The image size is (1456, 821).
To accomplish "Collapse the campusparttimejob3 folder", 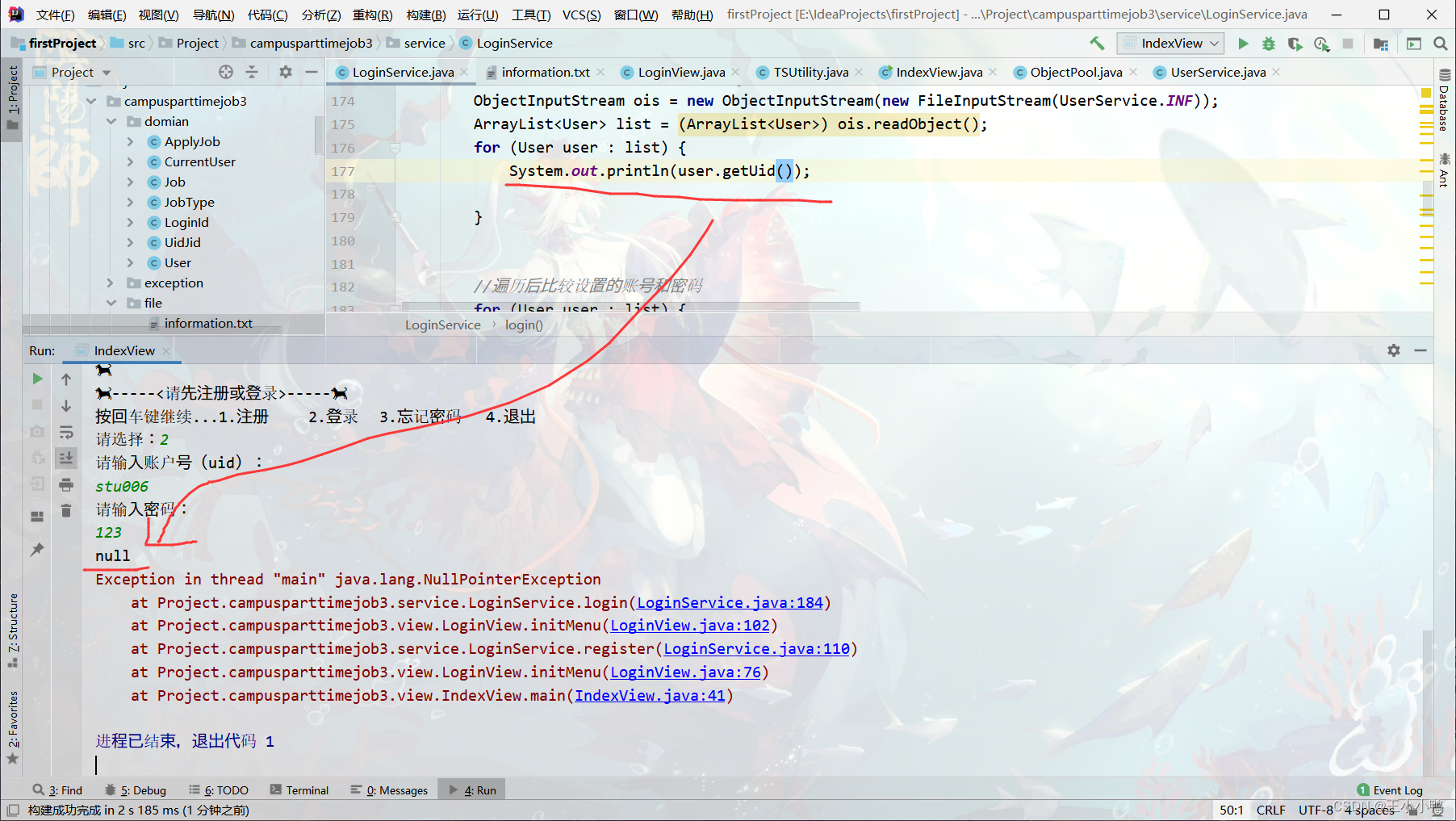I will (x=91, y=101).
